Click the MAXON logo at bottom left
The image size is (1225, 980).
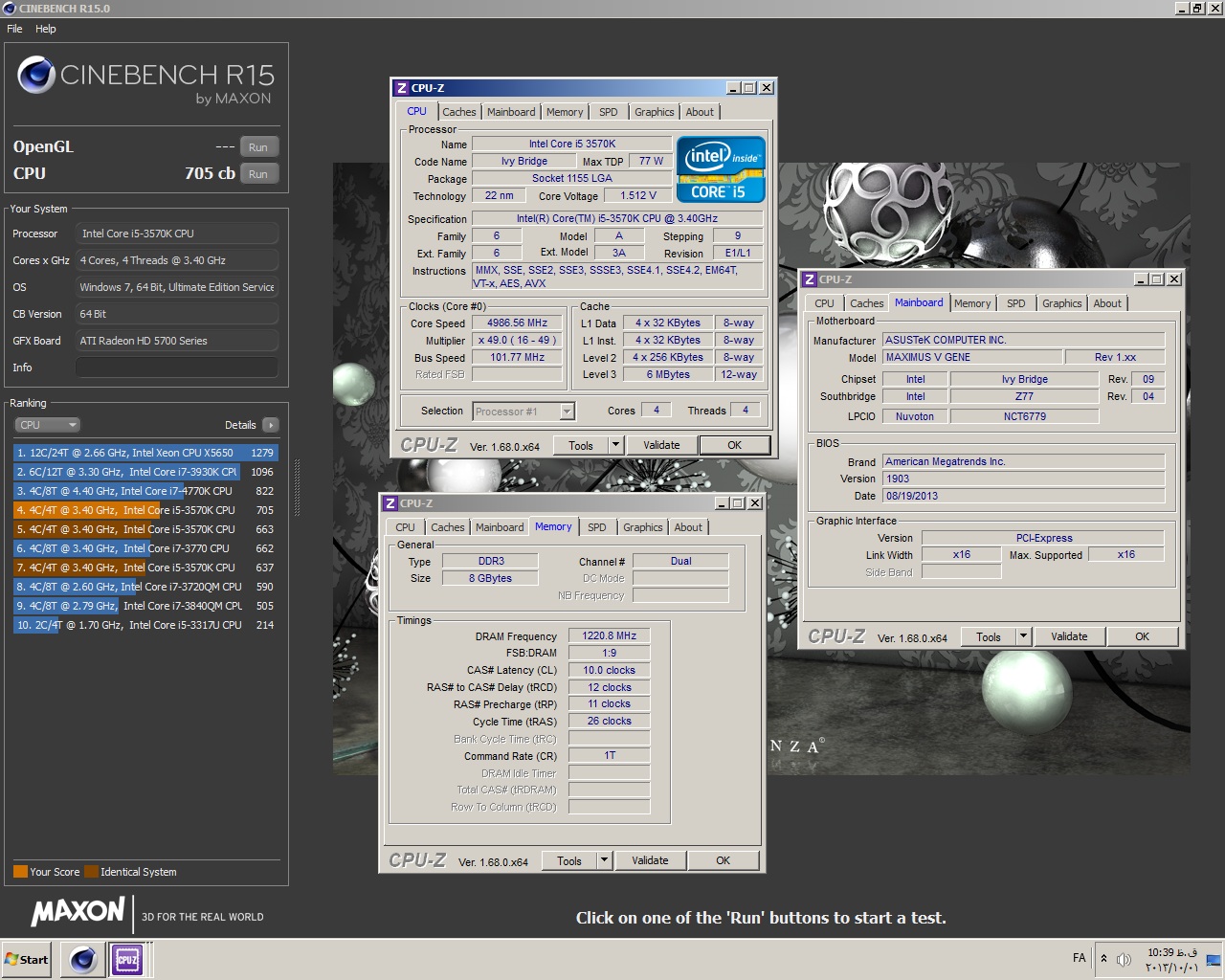pyautogui.click(x=78, y=912)
